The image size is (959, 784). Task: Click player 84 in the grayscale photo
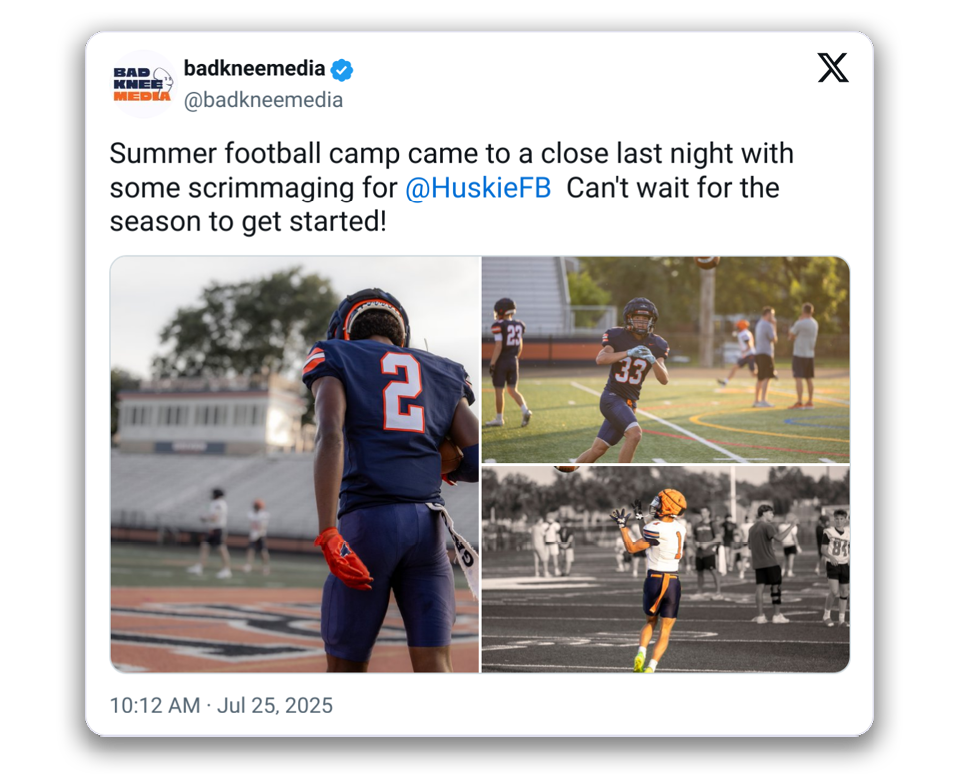pyautogui.click(x=835, y=566)
